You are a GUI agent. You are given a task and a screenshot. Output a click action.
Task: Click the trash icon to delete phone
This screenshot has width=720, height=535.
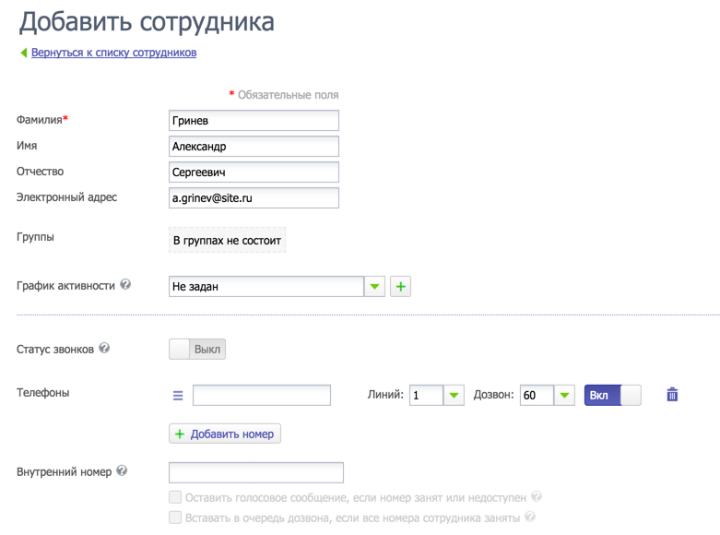pos(672,395)
